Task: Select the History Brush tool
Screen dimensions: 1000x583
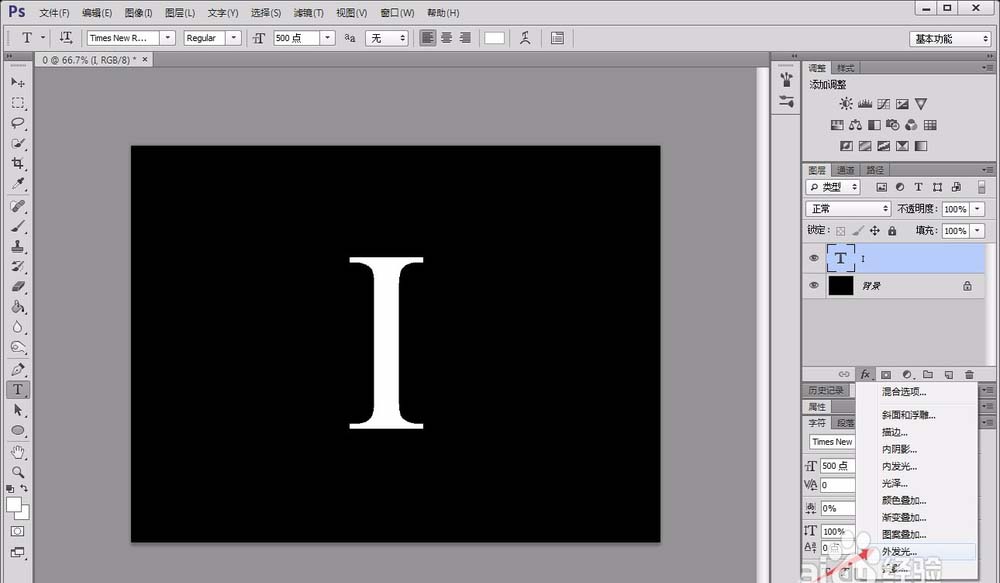Action: tap(18, 267)
